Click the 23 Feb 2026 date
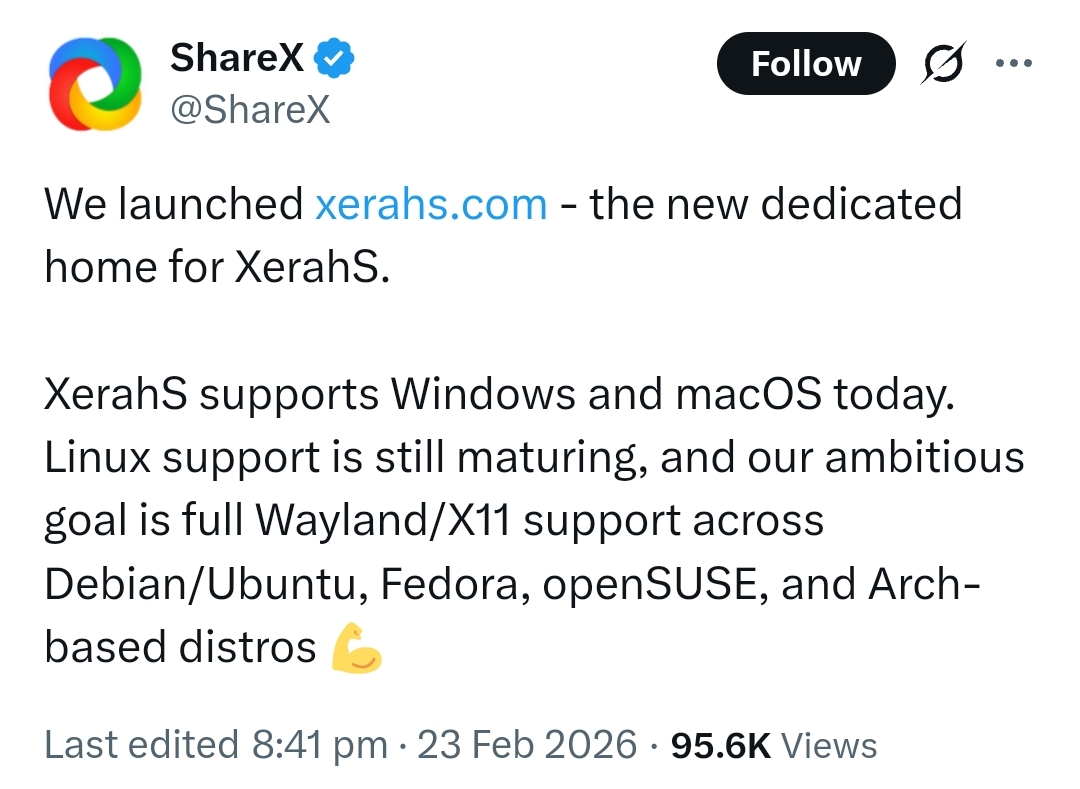Viewport: 1080px width, 789px height. click(x=526, y=745)
